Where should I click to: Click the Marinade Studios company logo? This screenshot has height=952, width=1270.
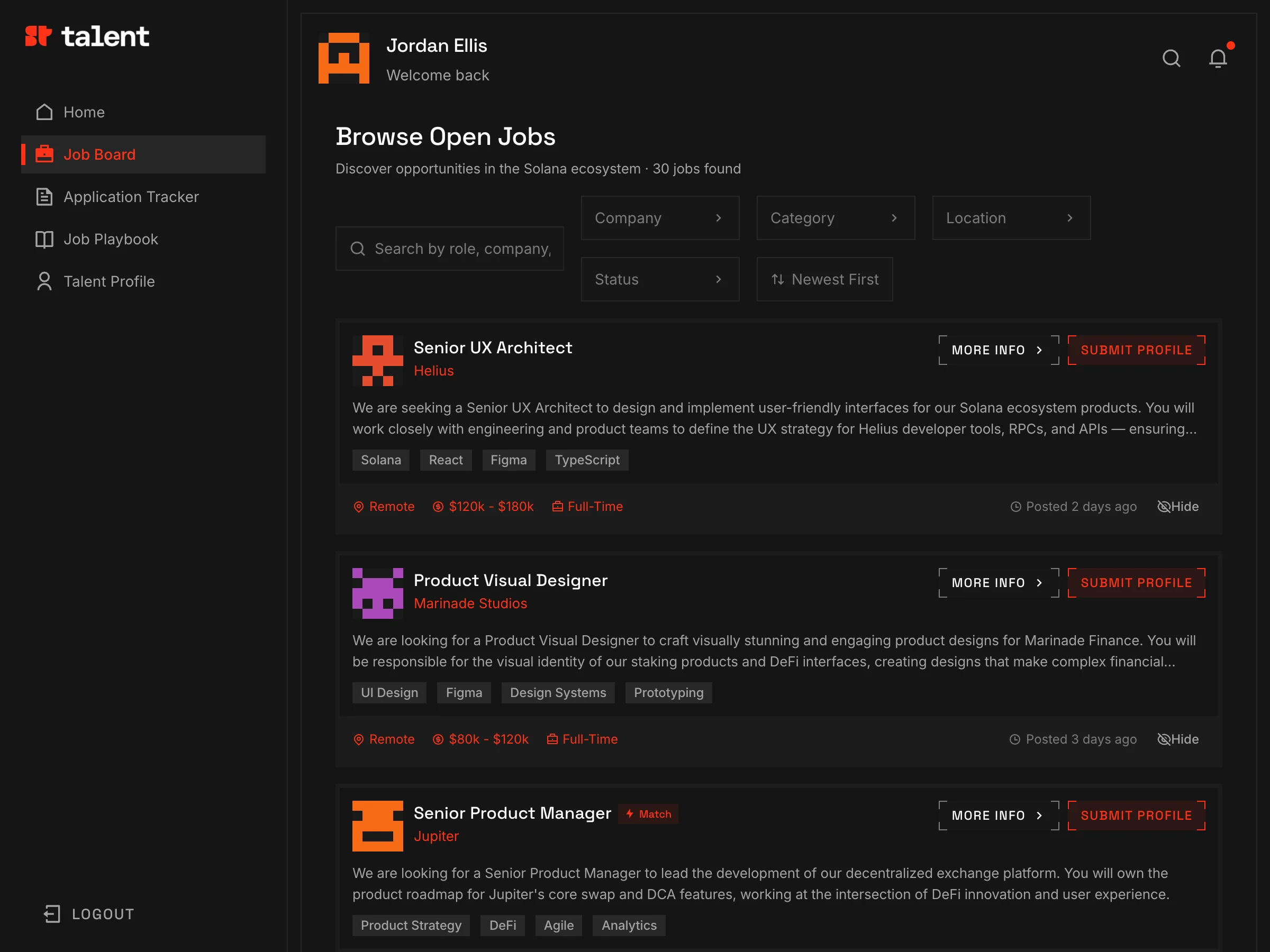pos(378,593)
